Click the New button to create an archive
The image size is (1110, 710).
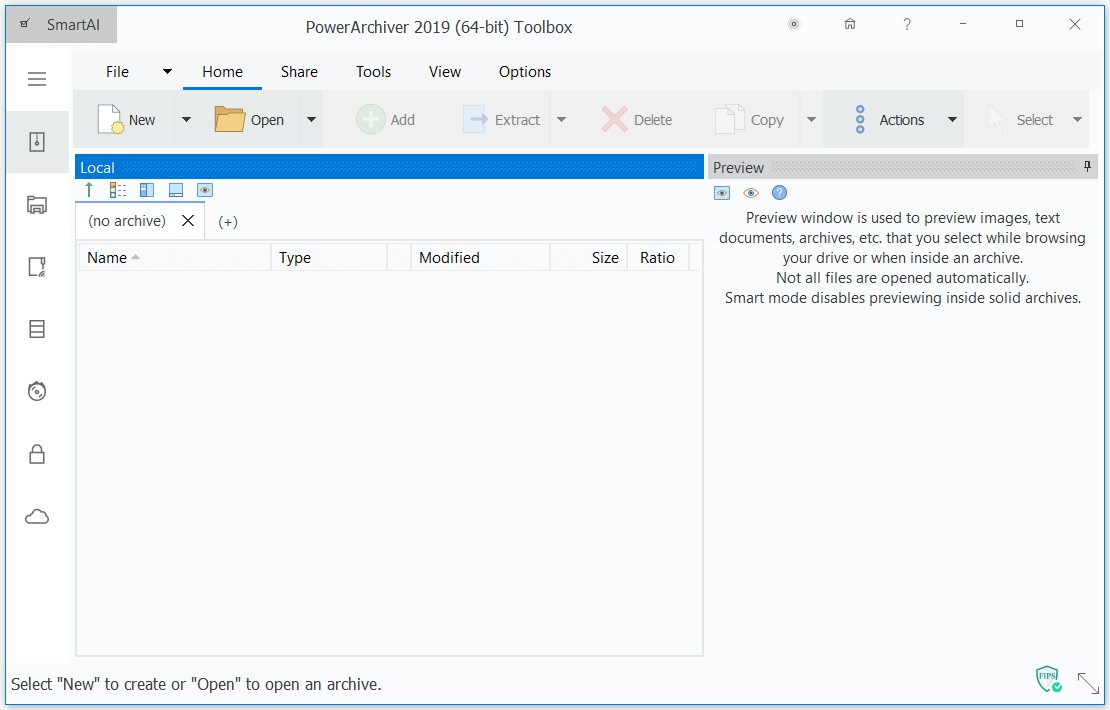click(x=131, y=118)
